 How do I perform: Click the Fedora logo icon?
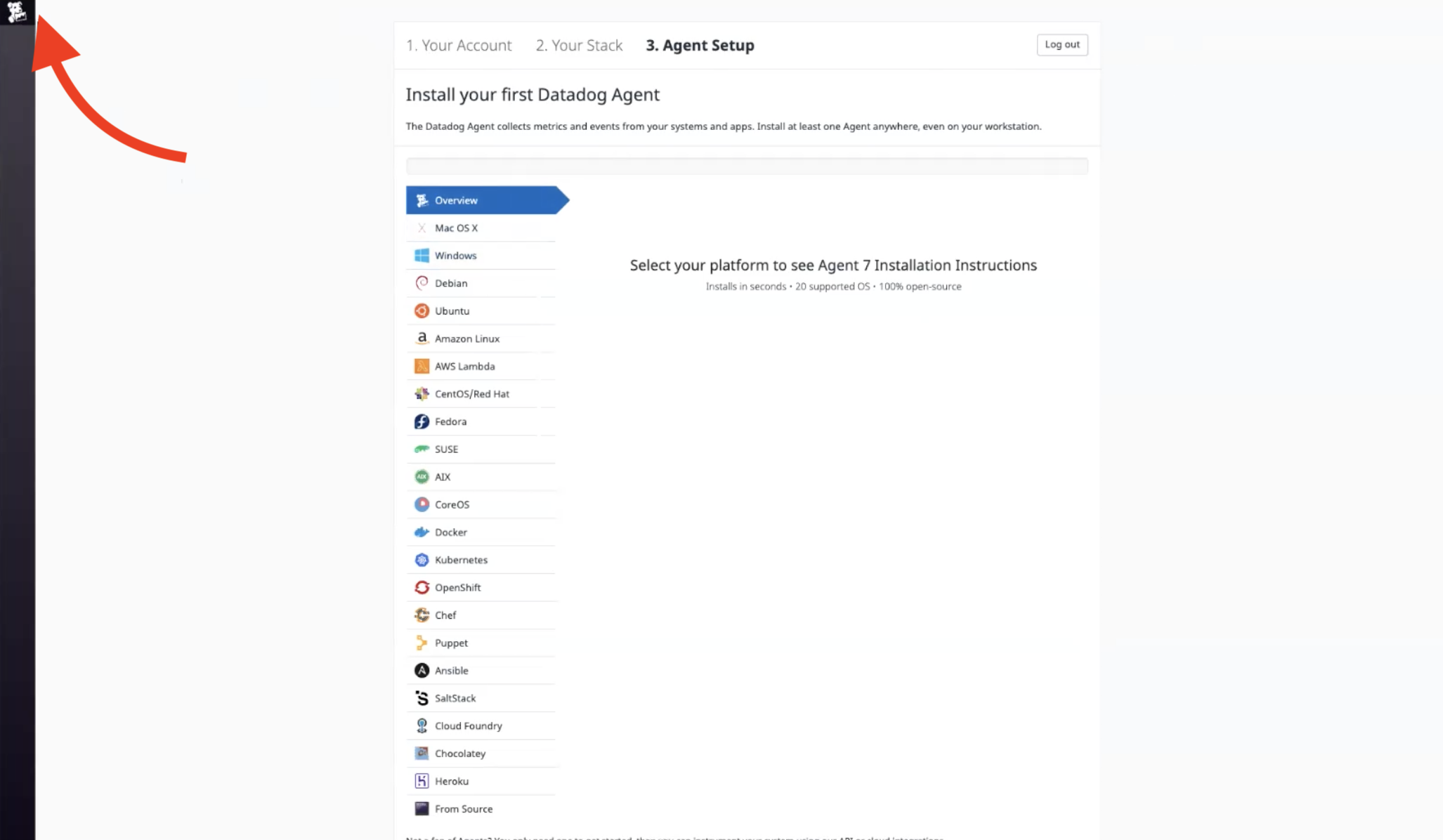click(x=422, y=421)
